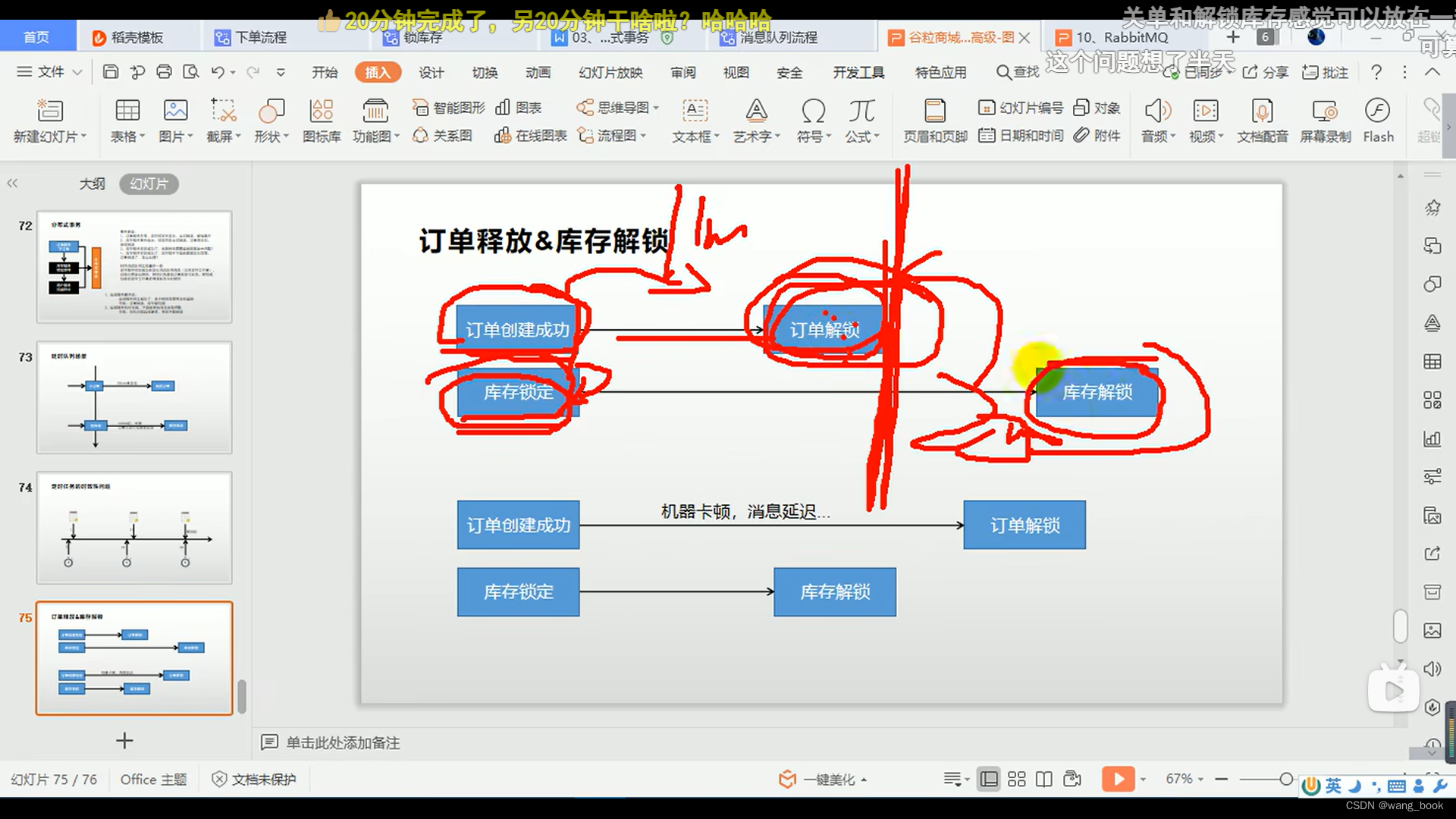Insert 音频 audio
The height and width of the screenshot is (819, 1456).
pyautogui.click(x=1158, y=121)
